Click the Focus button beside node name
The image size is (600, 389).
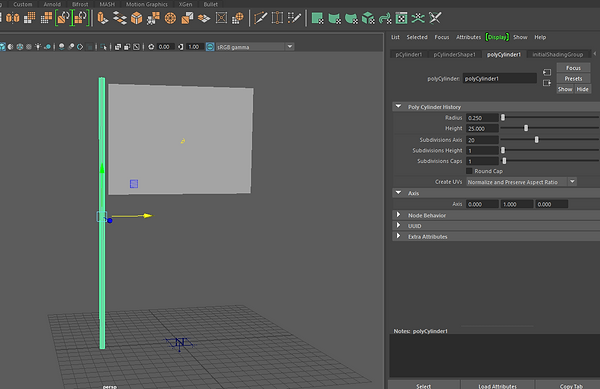tap(573, 68)
